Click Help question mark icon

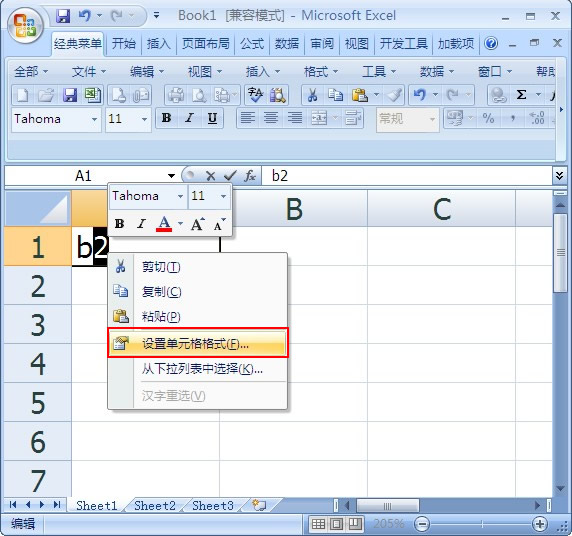tap(491, 44)
